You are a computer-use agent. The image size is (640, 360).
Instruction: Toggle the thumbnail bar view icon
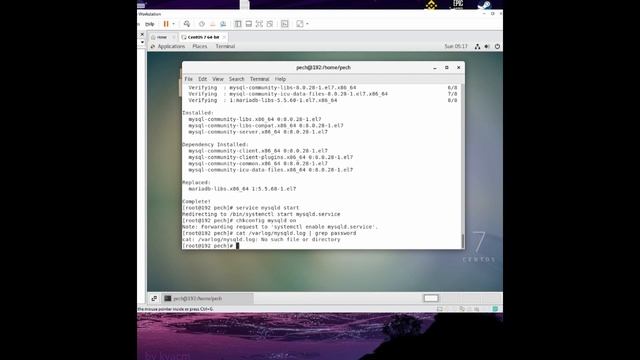[x=249, y=24]
